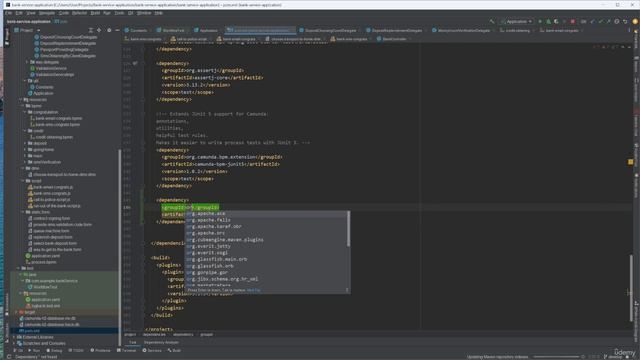Switch to the Text tab below editor
Screen dimensions: 640x360
point(133,342)
